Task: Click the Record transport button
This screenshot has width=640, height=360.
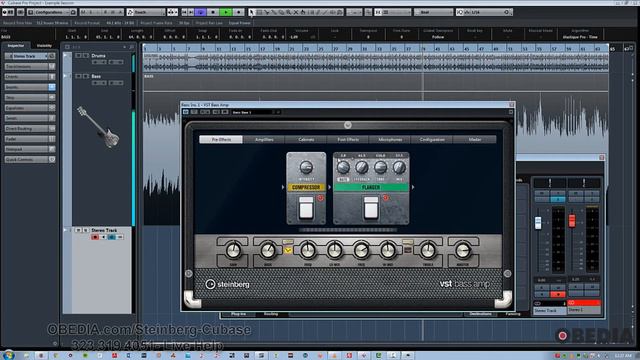Action: click(239, 12)
